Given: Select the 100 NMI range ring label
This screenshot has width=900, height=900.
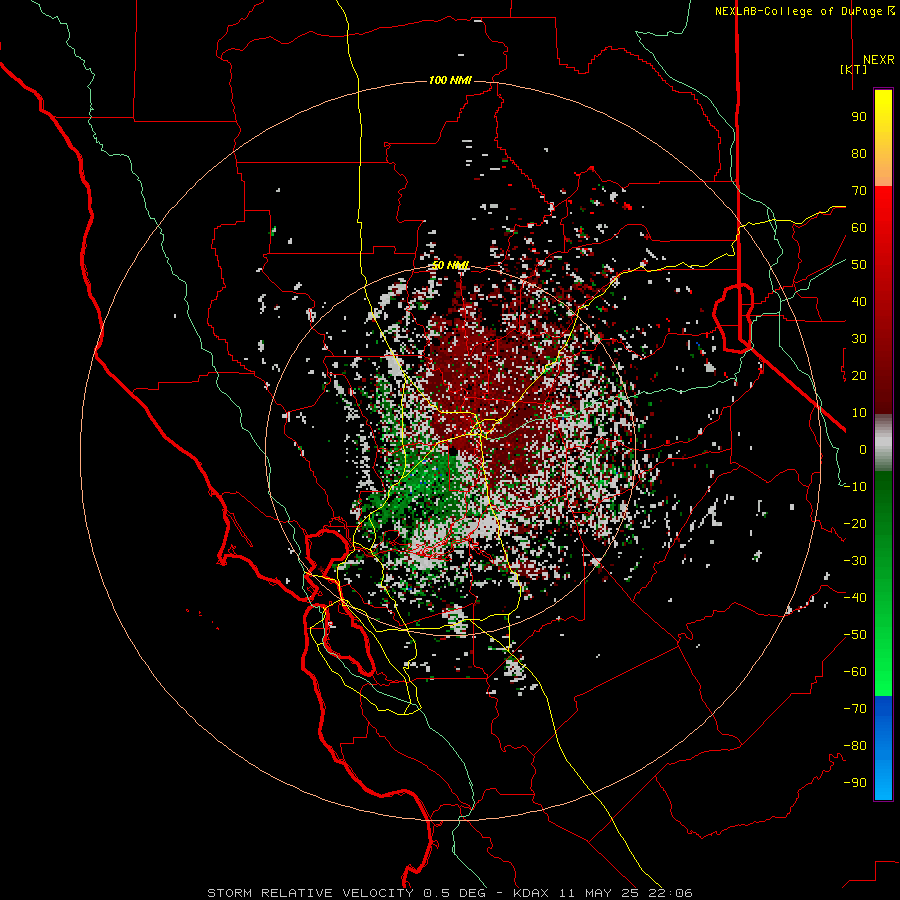Looking at the screenshot, I should coord(450,80).
